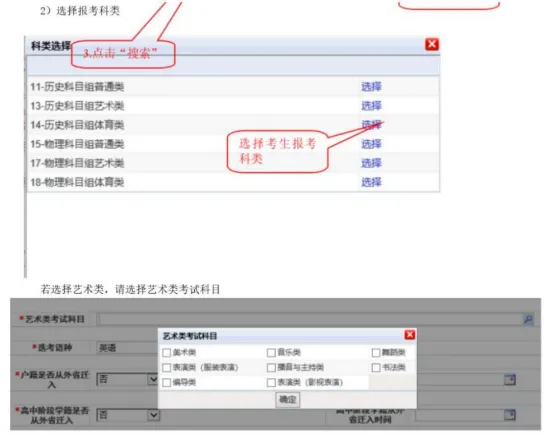
Task: Choose 选择 for 11-历史科目组普通类
Action: (x=371, y=87)
